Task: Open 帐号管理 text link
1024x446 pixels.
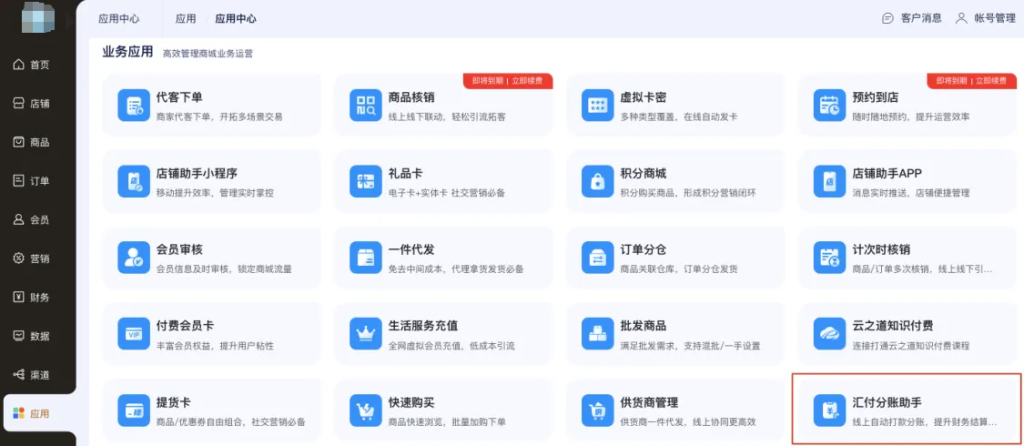Action: (x=995, y=18)
